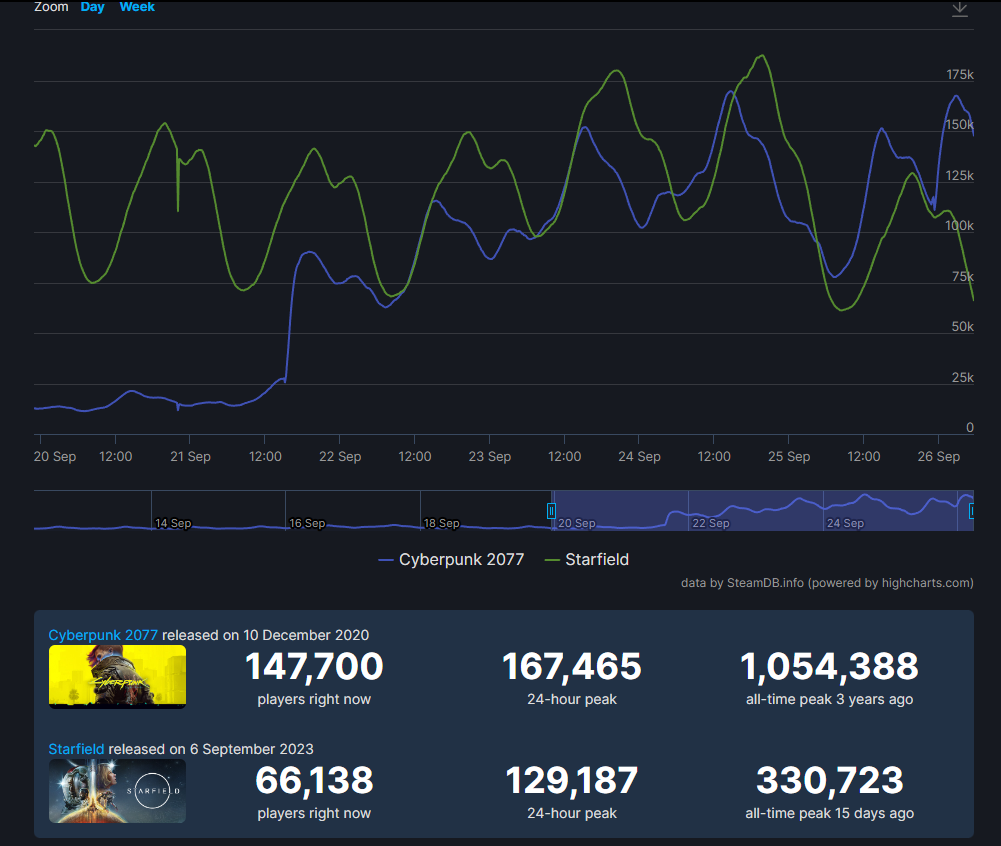Viewport: 1001px width, 846px height.
Task: Grab the left navigator range handle
Action: point(552,511)
